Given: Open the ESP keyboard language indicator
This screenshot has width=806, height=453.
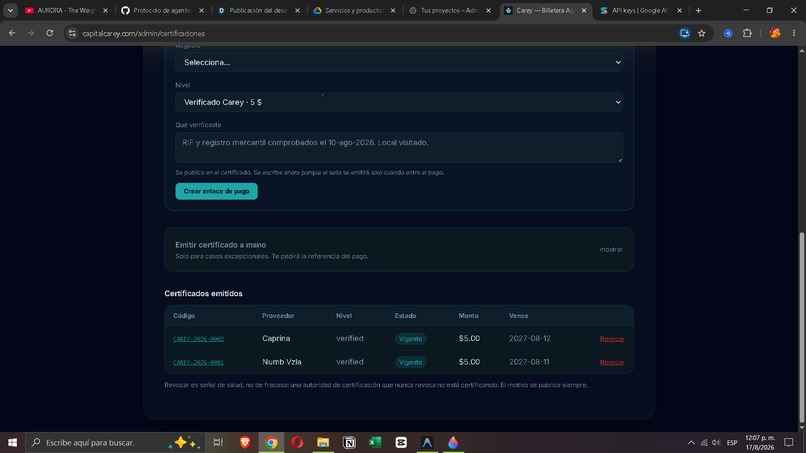Looking at the screenshot, I should pos(732,442).
